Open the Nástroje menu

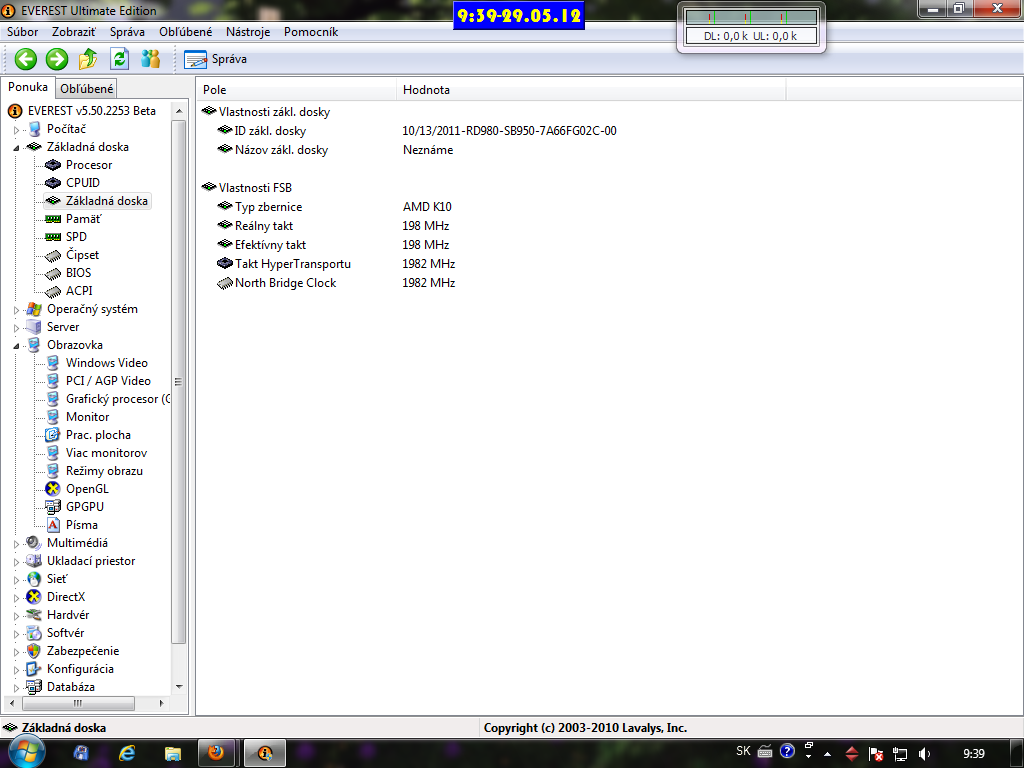pos(248,32)
